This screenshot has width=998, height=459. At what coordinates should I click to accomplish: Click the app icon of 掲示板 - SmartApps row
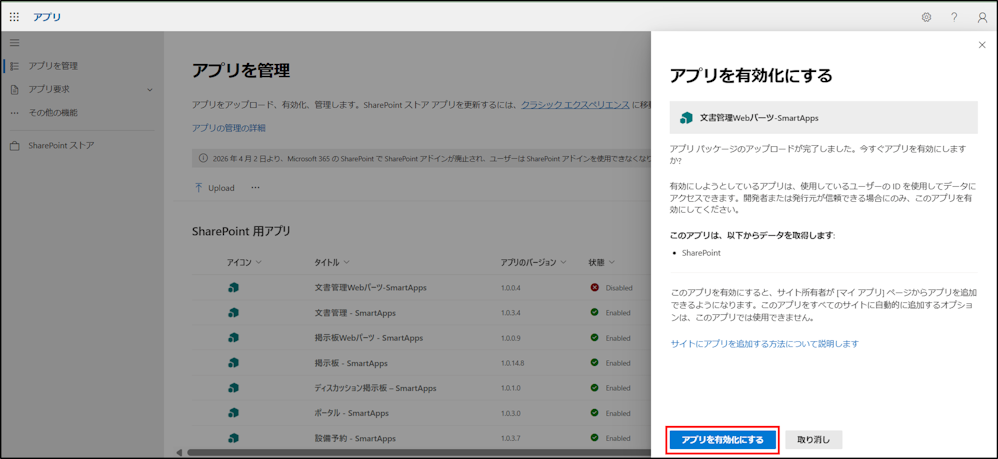click(x=233, y=363)
